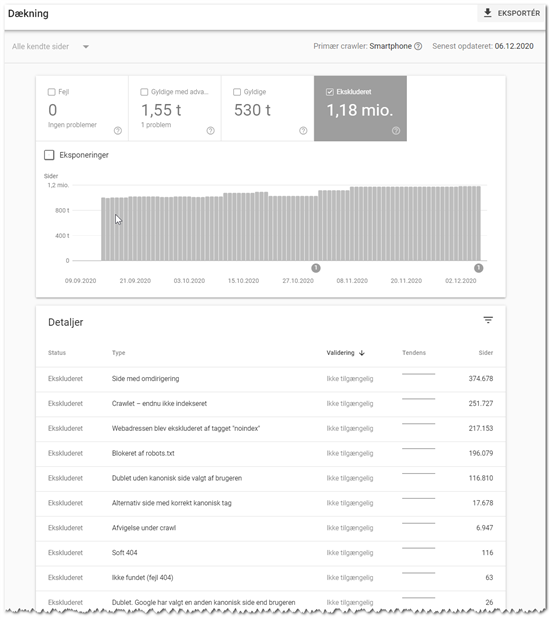Click help icon in Gyldige med advarsler card
Screen dimensions: 550x620
pos(210,131)
